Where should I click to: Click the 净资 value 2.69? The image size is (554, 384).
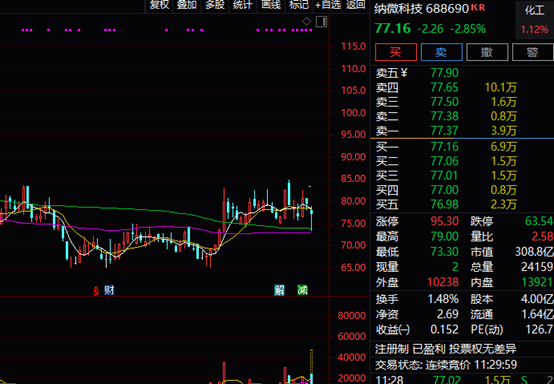pos(448,314)
